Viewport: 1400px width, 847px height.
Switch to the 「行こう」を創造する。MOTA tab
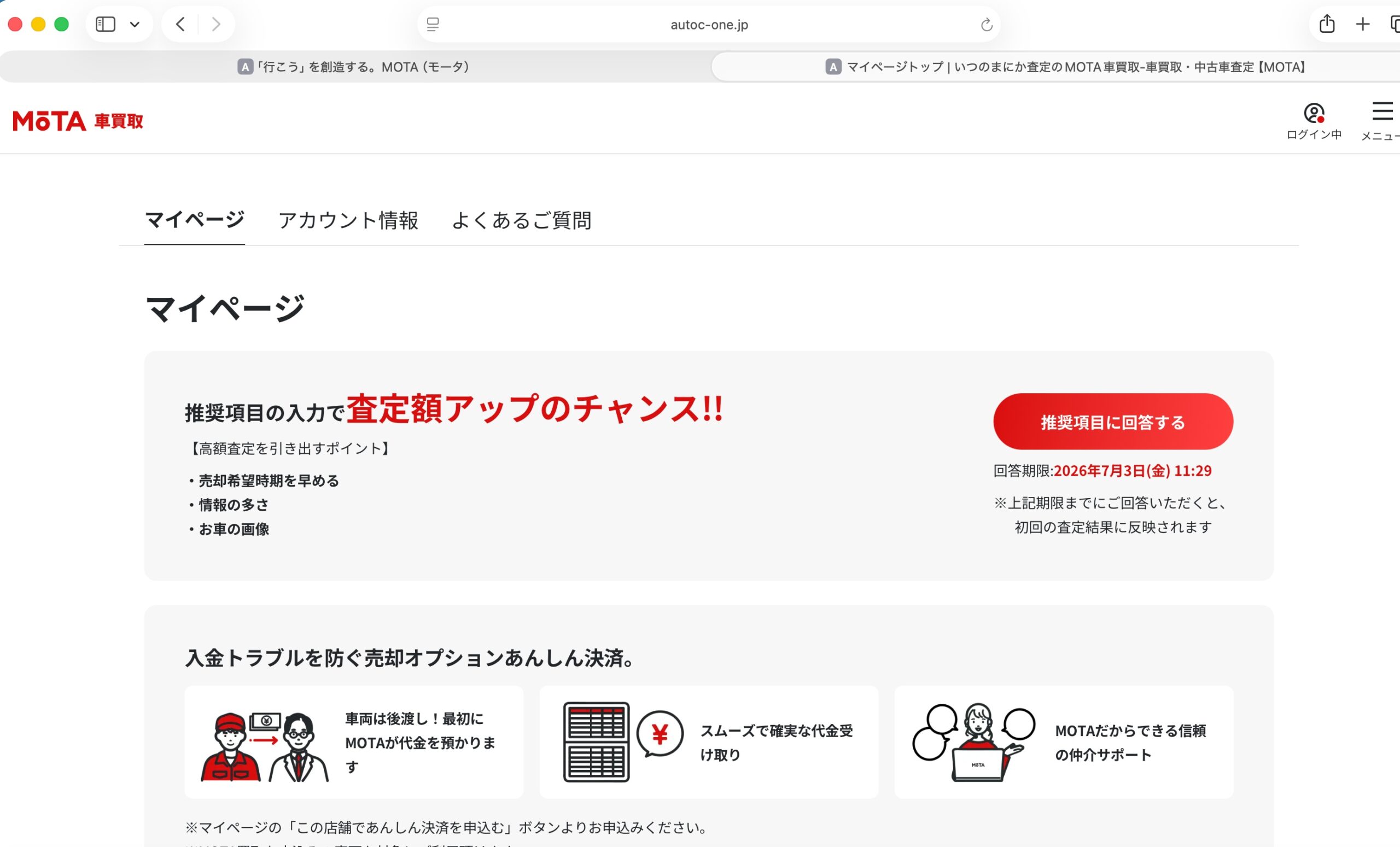pyautogui.click(x=354, y=67)
